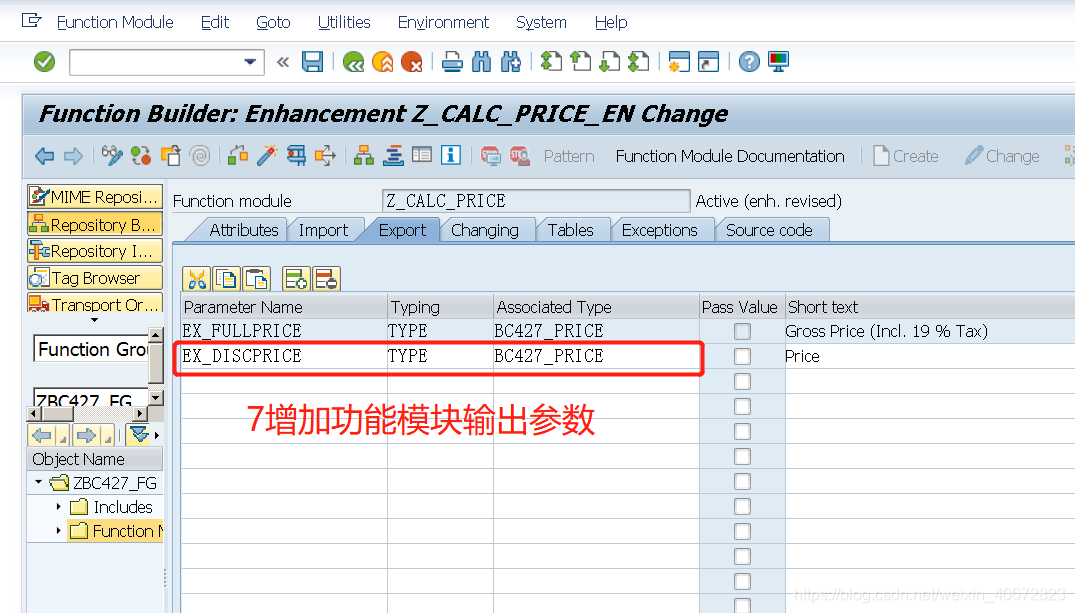Click the Customize Local Layout monitor icon
Screen dimensions: 1075x613
coord(778,62)
